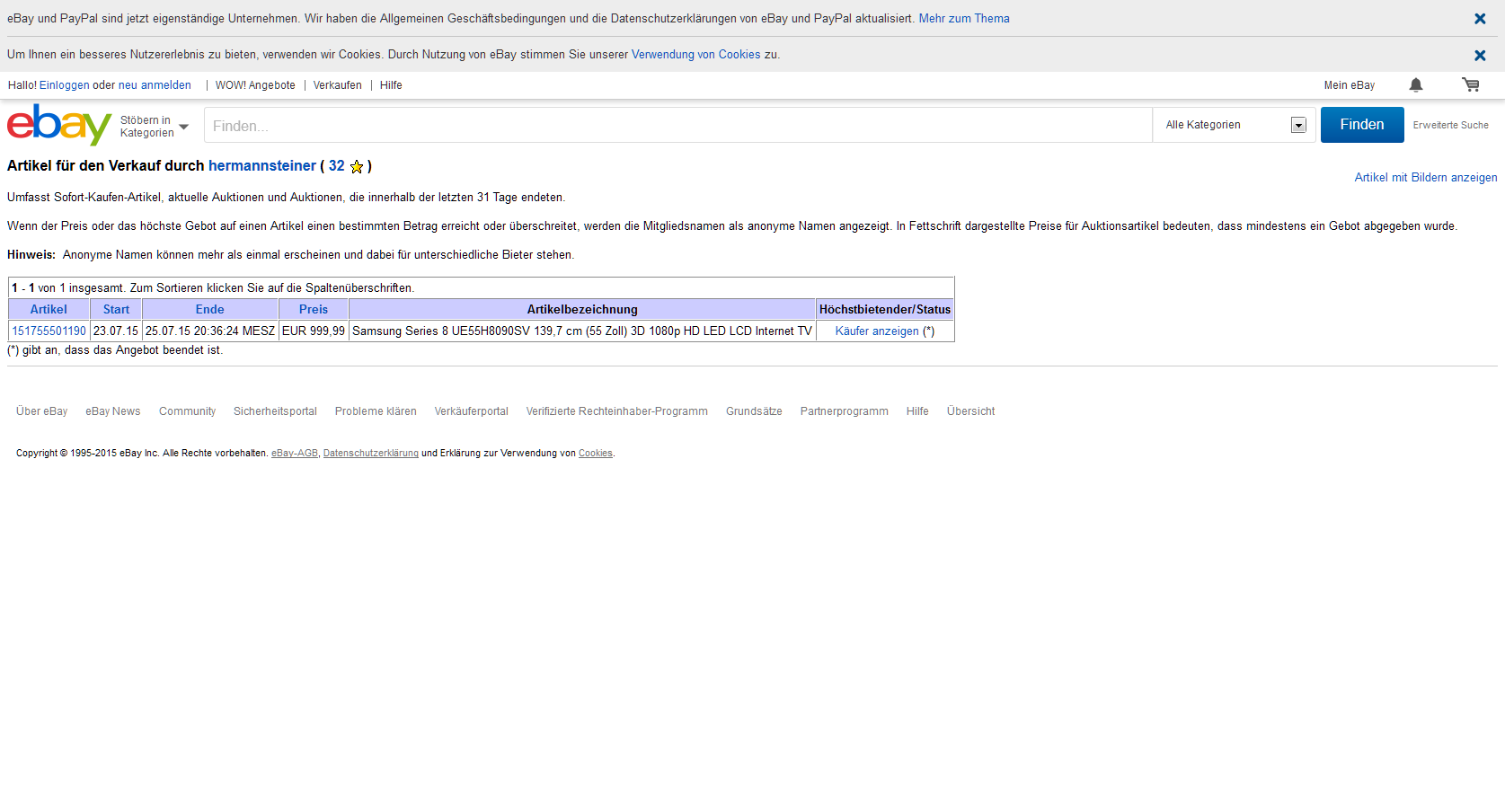Click the yellow feedback star icon
The height and width of the screenshot is (812, 1505).
click(357, 166)
